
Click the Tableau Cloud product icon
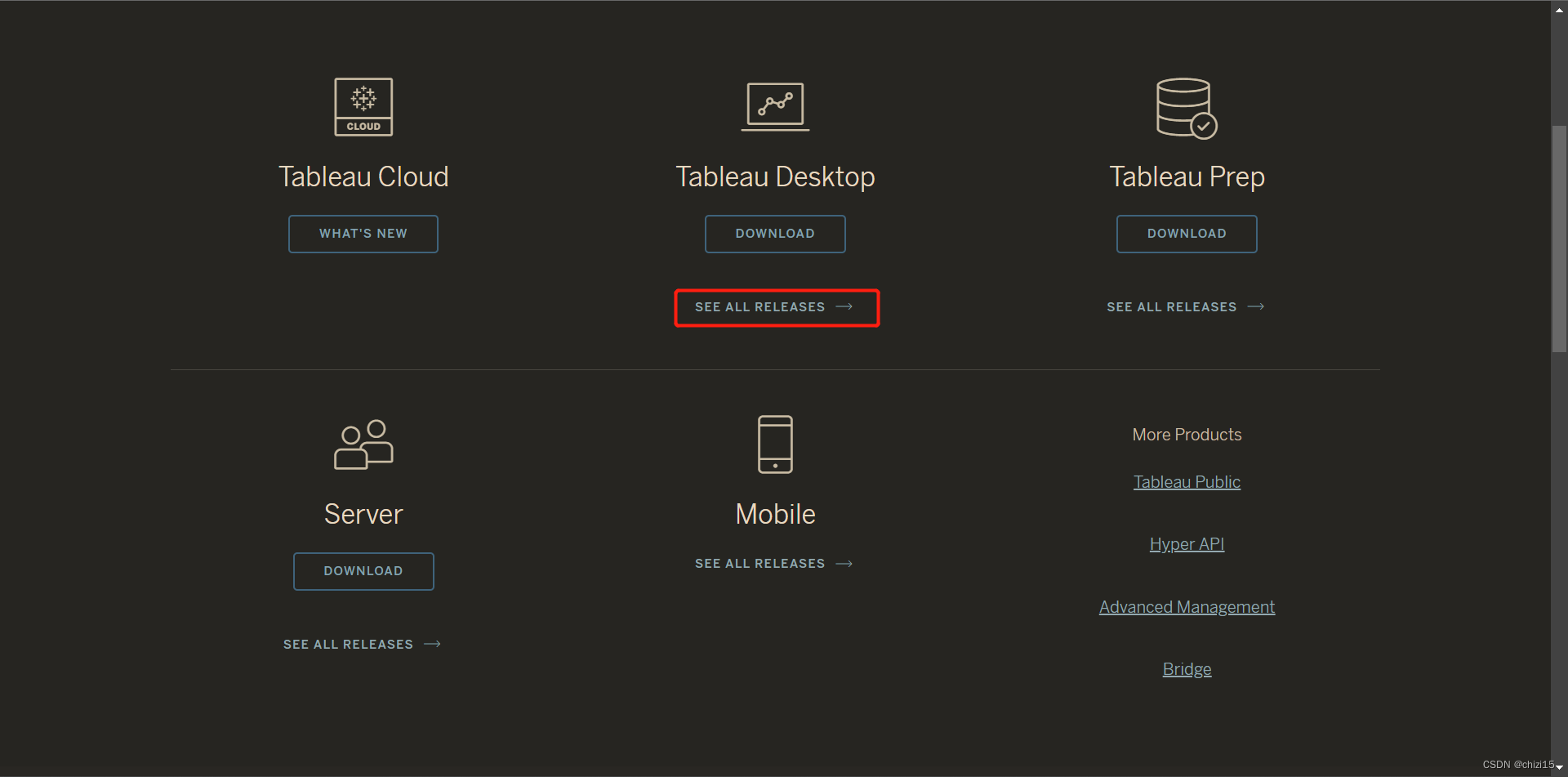pyautogui.click(x=363, y=107)
